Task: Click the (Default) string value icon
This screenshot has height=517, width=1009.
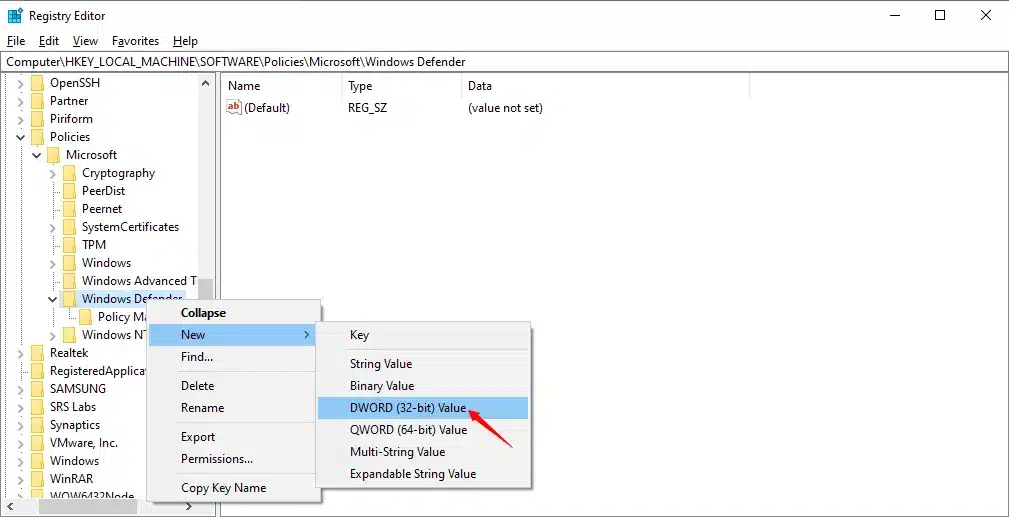Action: coord(234,107)
